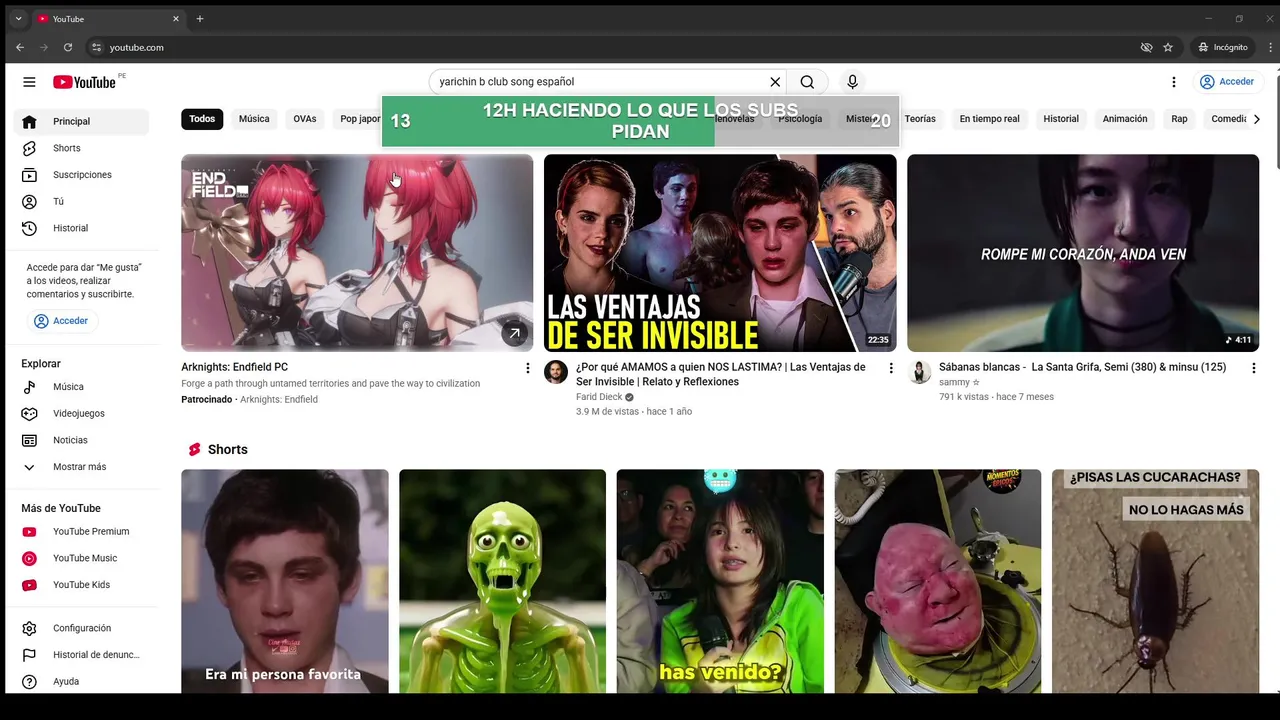Expand Mostrar más in sidebar
Image resolution: width=1280 pixels, height=720 pixels.
point(81,467)
